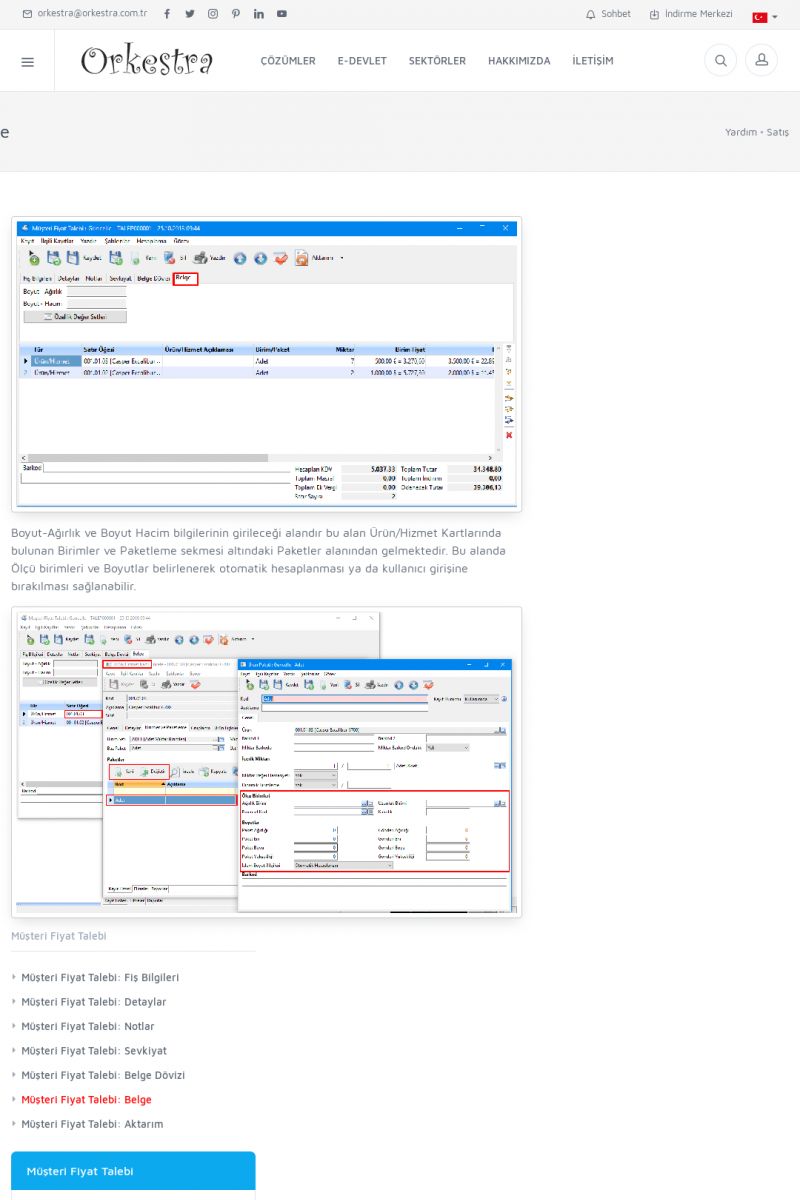
Task: Click the Facebook icon in top bar
Action: (x=167, y=14)
